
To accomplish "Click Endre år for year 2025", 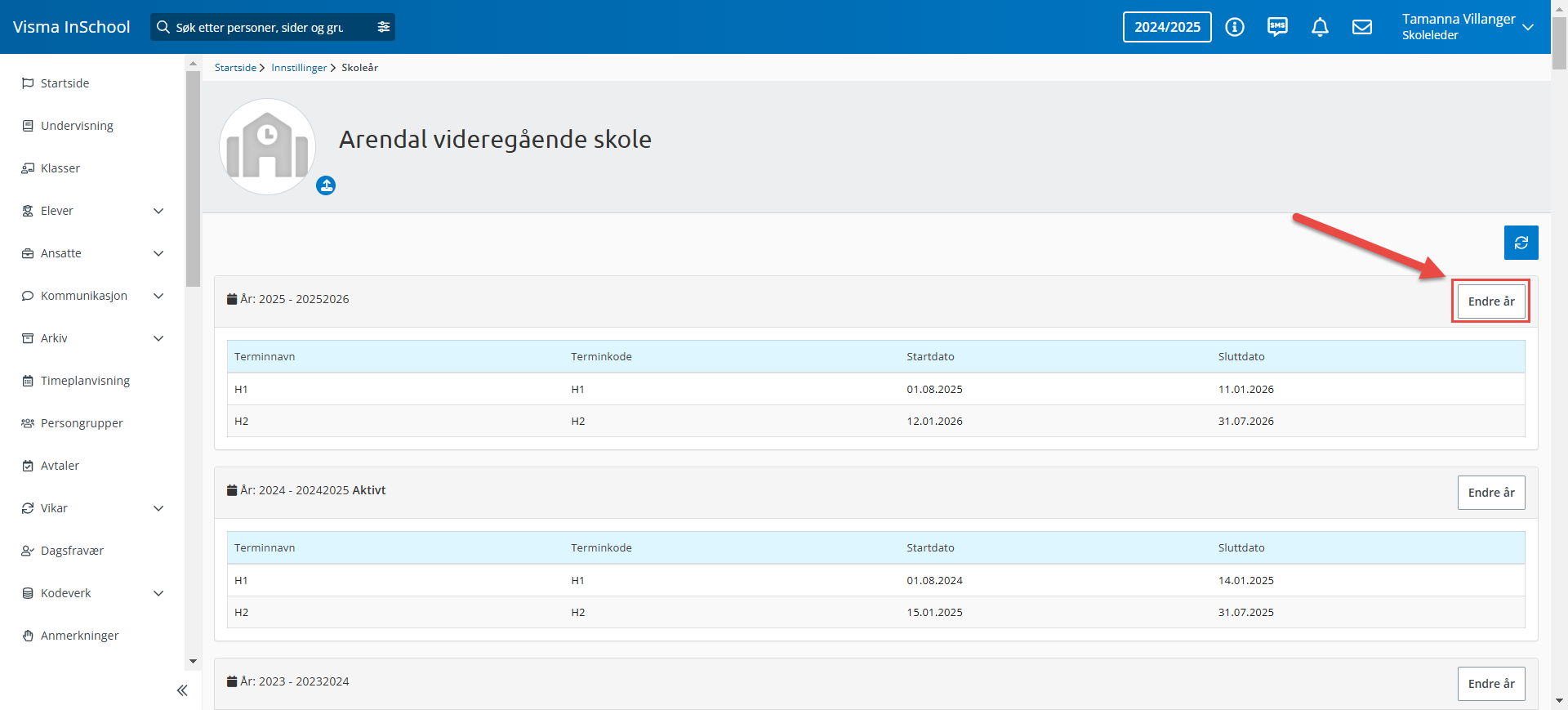I will tap(1490, 301).
